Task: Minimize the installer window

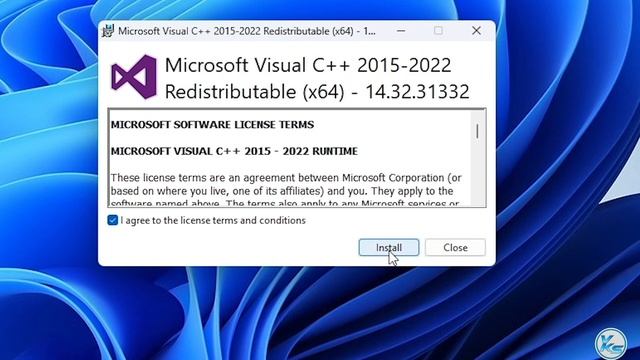Action: (x=401, y=31)
